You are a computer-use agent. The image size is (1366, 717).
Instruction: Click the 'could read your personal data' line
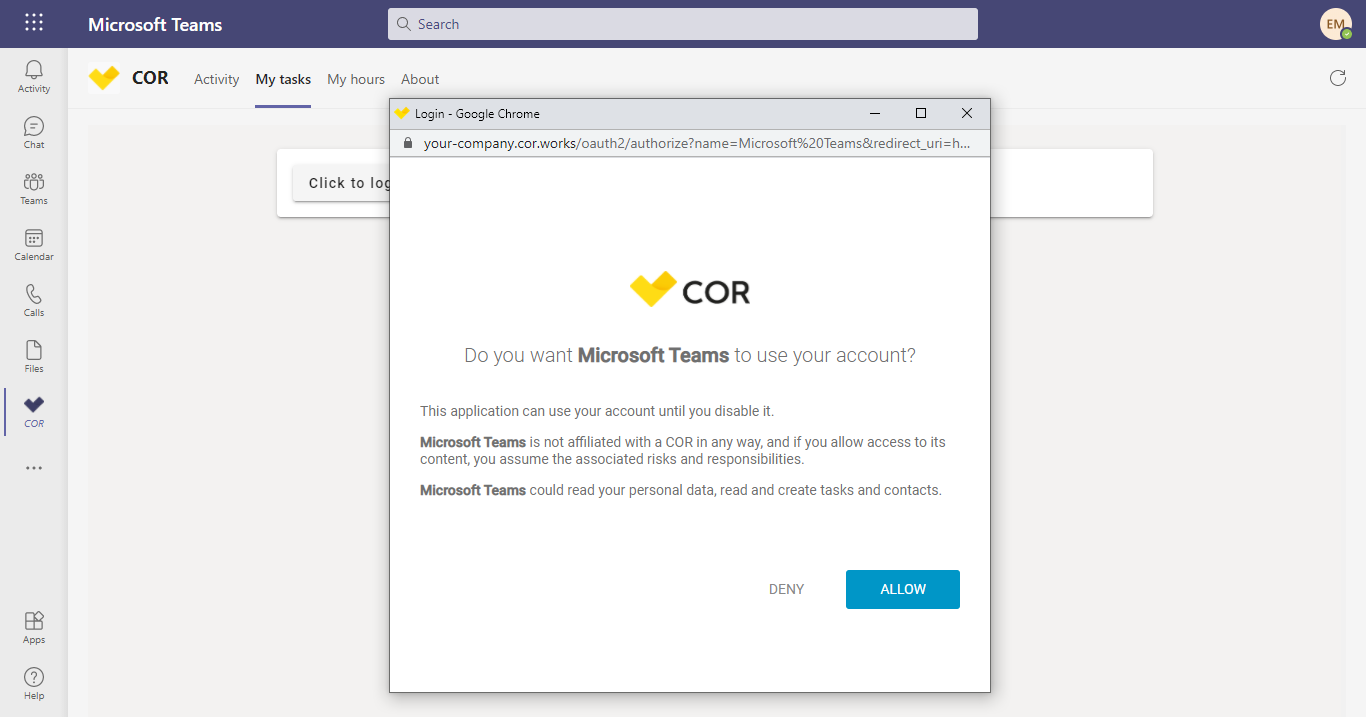(x=681, y=490)
